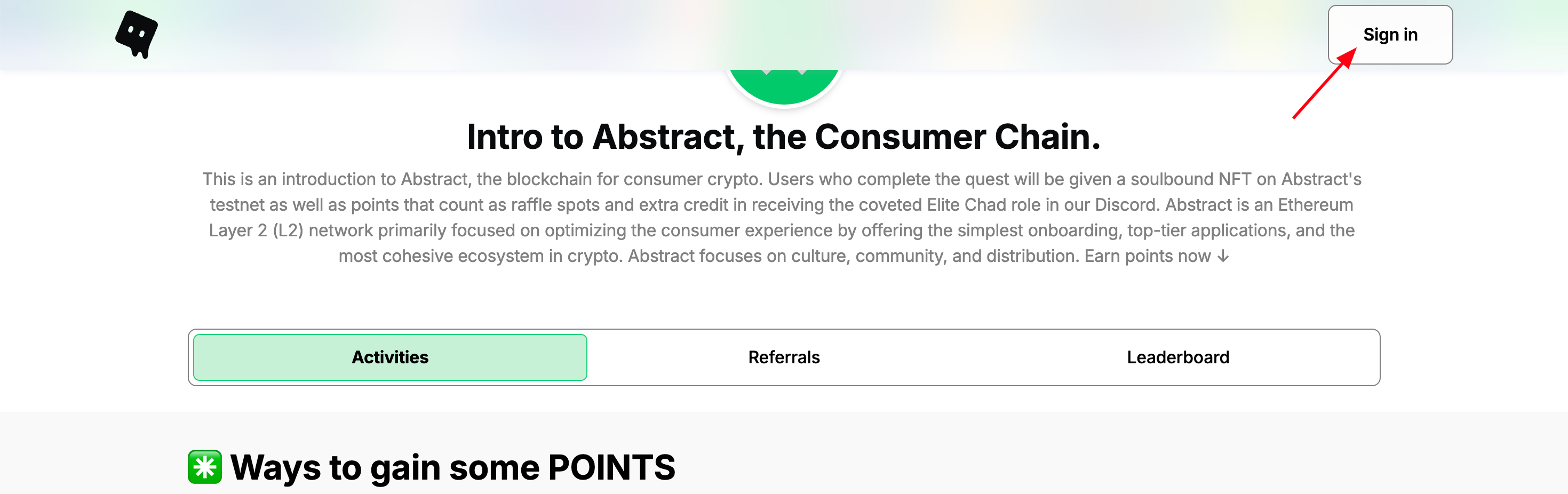The height and width of the screenshot is (494, 1568).
Task: Click the Layer 2 (L2) text
Action: click(x=256, y=230)
